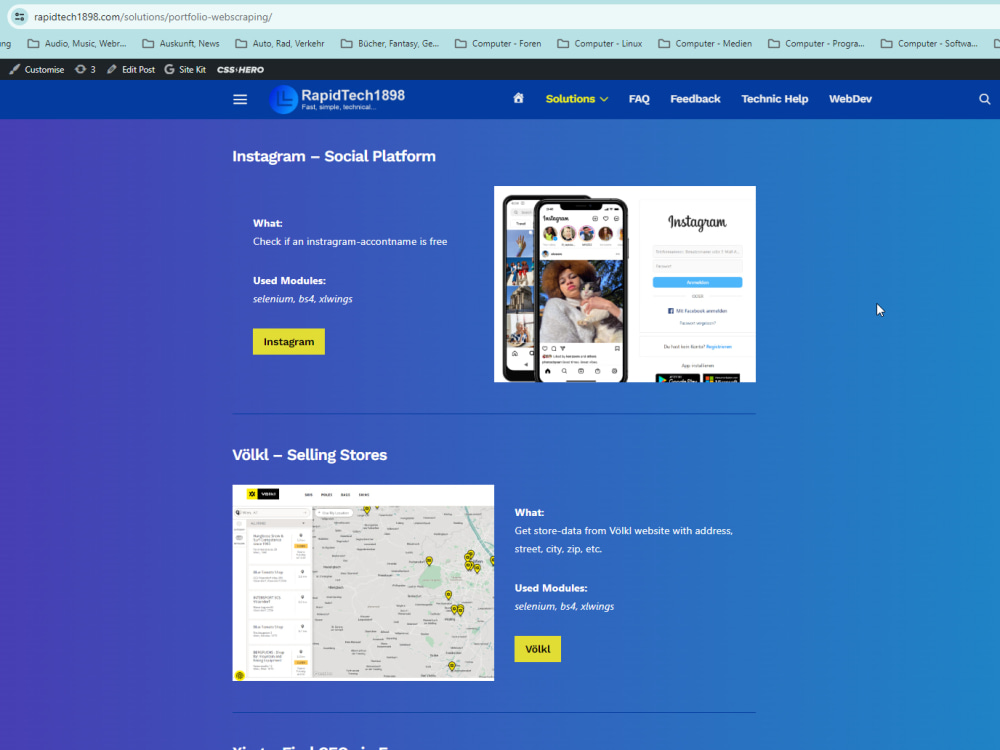
Task: Open the 3 pending updates indicator
Action: (85, 70)
